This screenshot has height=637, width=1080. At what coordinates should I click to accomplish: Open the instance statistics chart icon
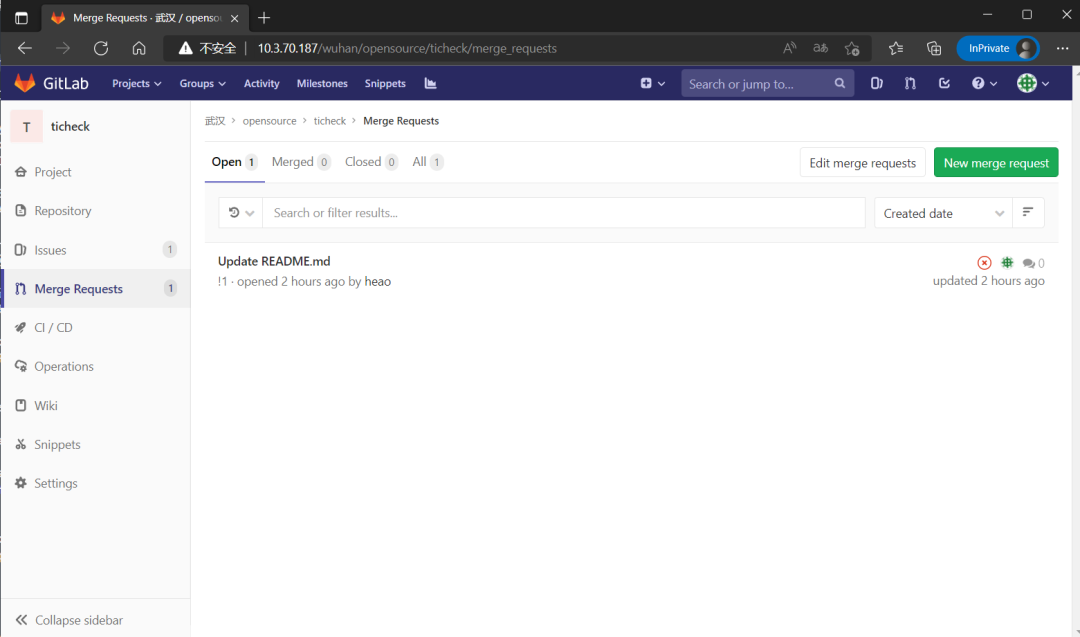click(430, 84)
